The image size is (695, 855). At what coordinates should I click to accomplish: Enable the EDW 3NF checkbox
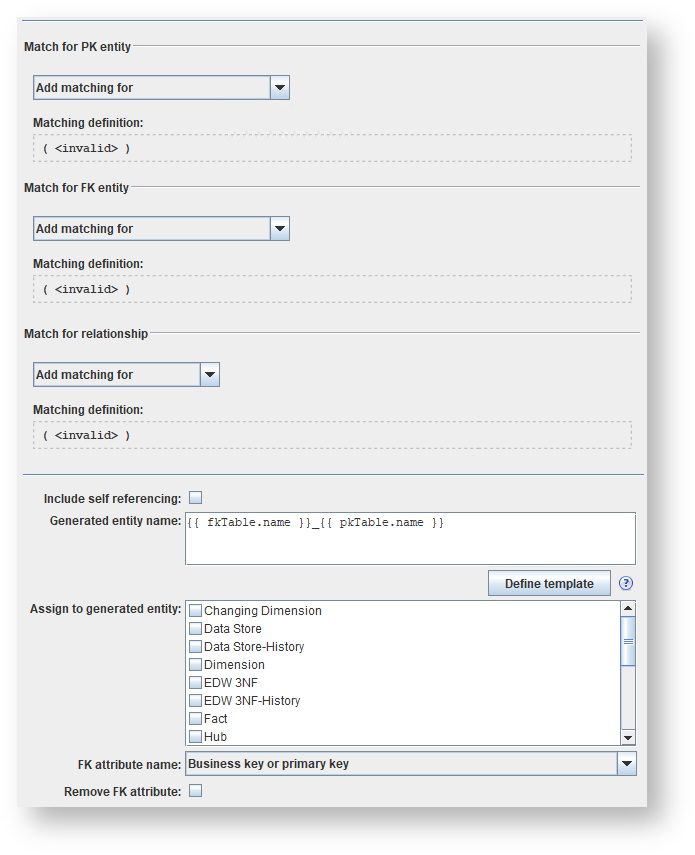point(196,683)
